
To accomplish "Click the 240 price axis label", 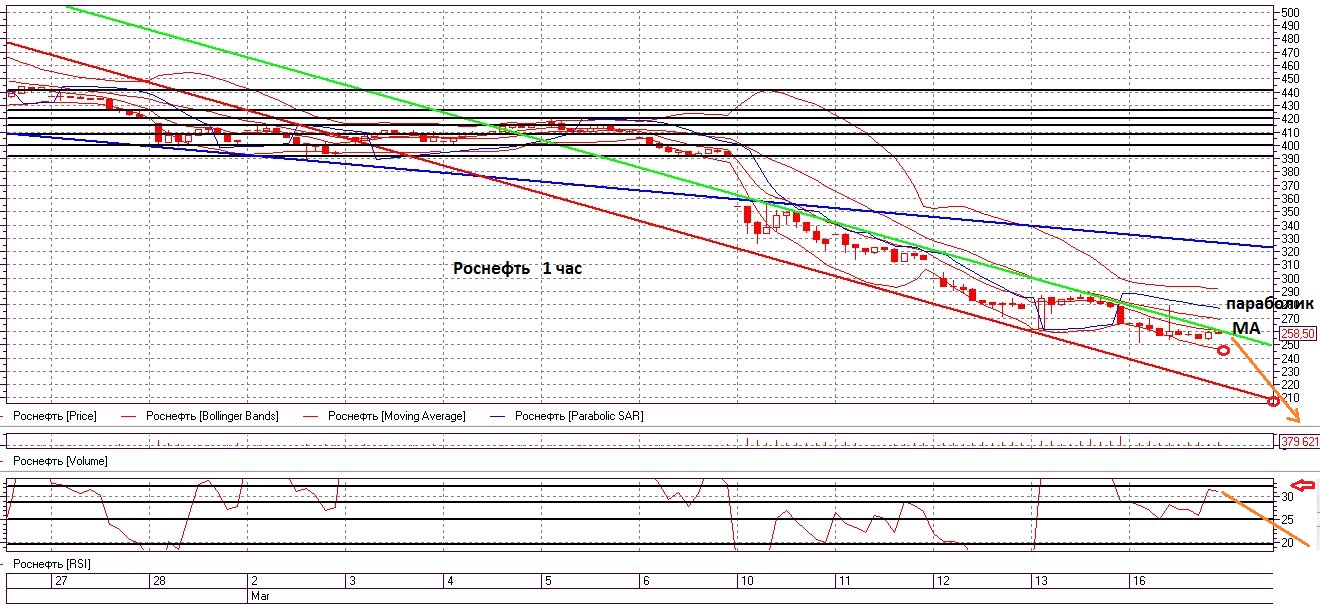I will [x=1290, y=359].
